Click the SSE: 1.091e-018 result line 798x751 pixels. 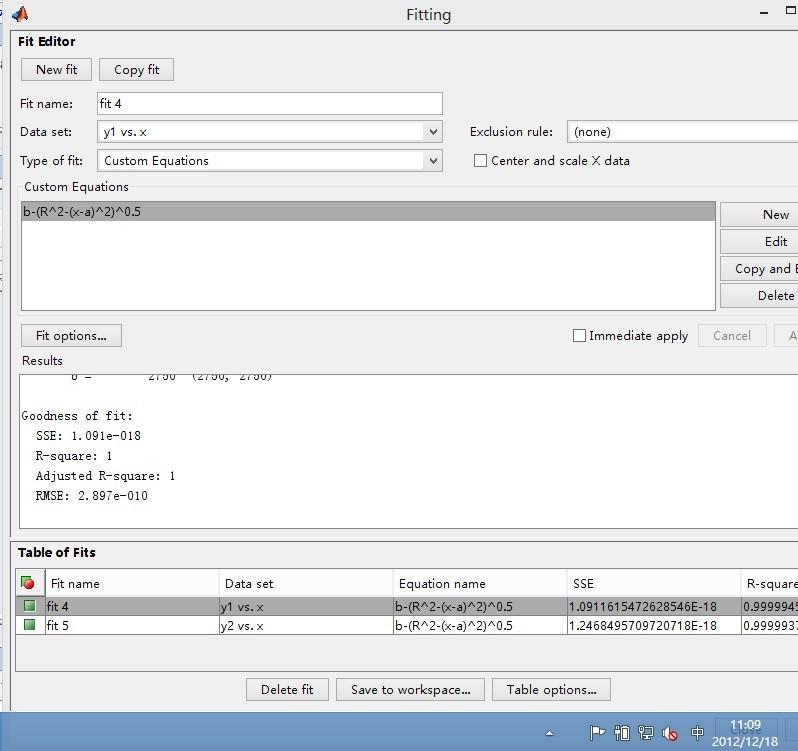point(88,436)
